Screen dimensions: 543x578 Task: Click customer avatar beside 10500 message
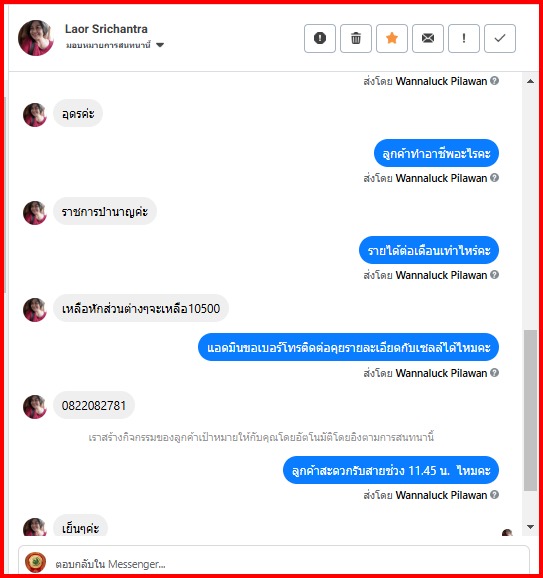(35, 310)
